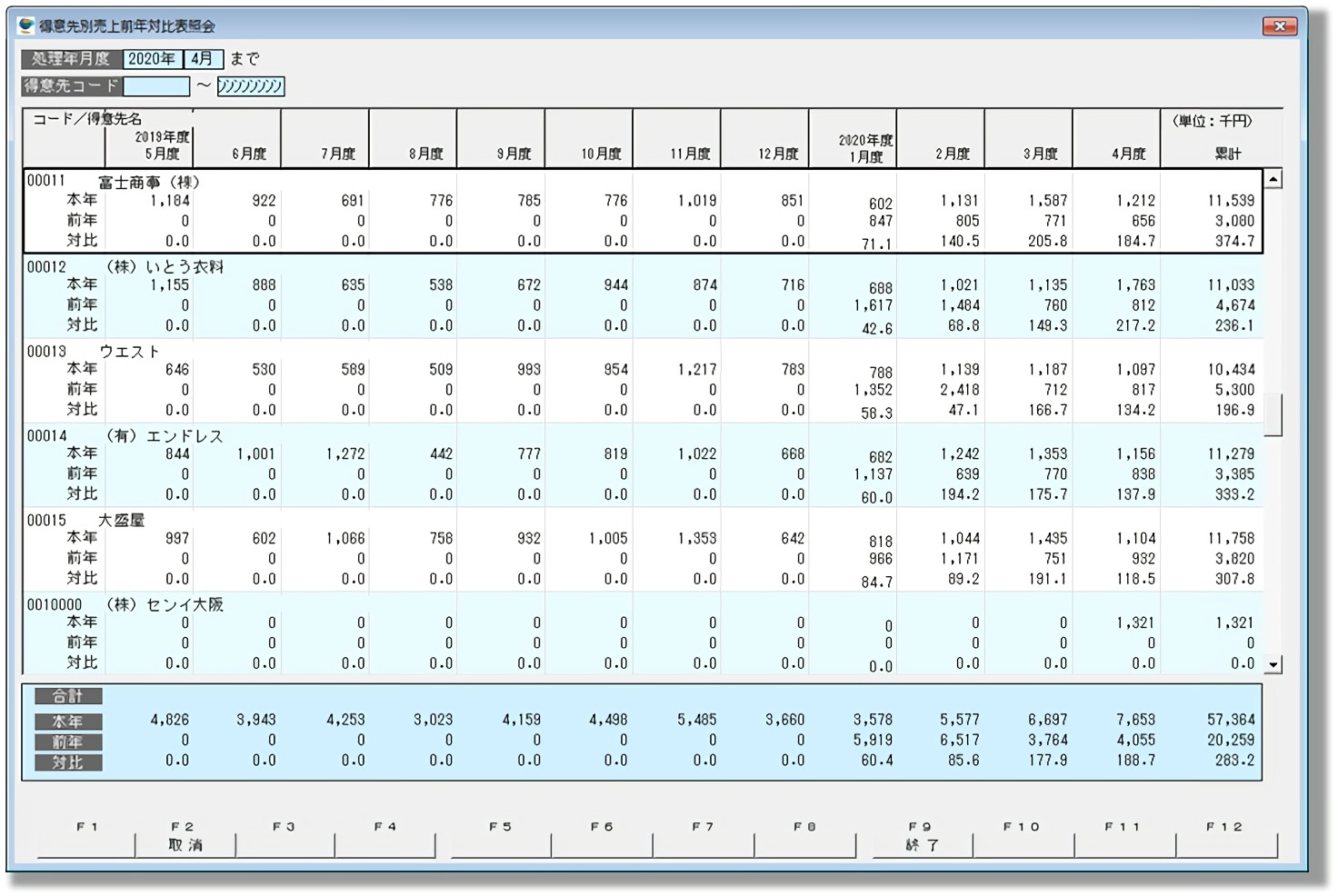Click the 2020年度 1月度 column header

865,148
